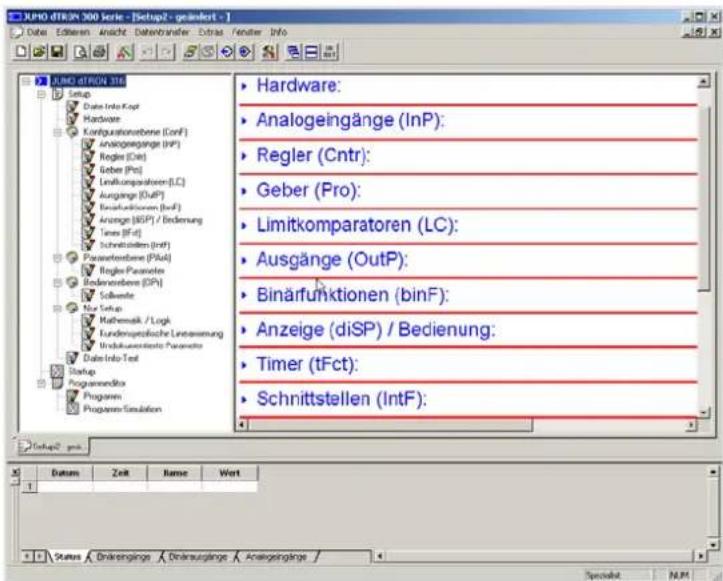Save setup using the floppy disk icon
The height and width of the screenshot is (581, 723).
tap(58, 51)
